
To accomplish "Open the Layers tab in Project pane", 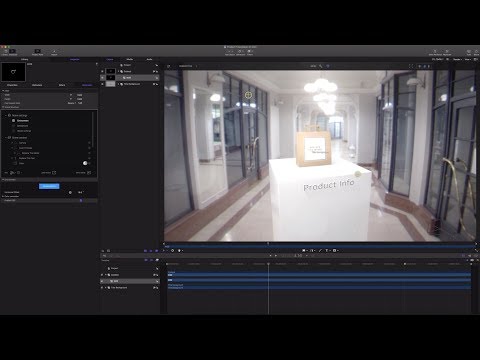I will 110,59.
